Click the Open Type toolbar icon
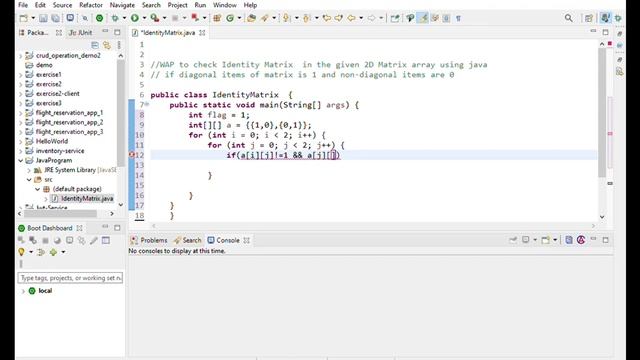 251,18
